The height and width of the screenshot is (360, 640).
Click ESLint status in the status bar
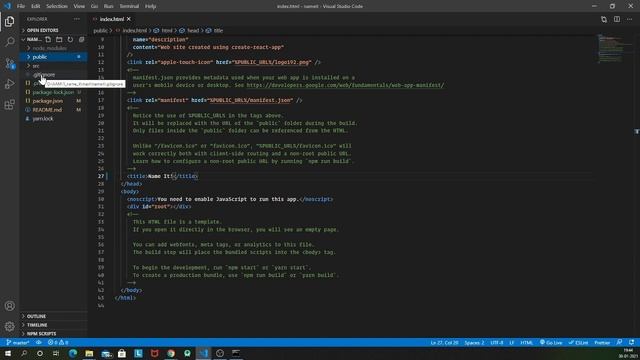tap(578, 342)
